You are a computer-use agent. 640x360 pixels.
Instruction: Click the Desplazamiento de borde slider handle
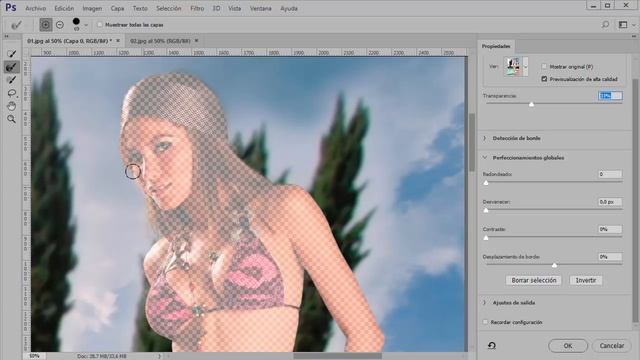(554, 265)
